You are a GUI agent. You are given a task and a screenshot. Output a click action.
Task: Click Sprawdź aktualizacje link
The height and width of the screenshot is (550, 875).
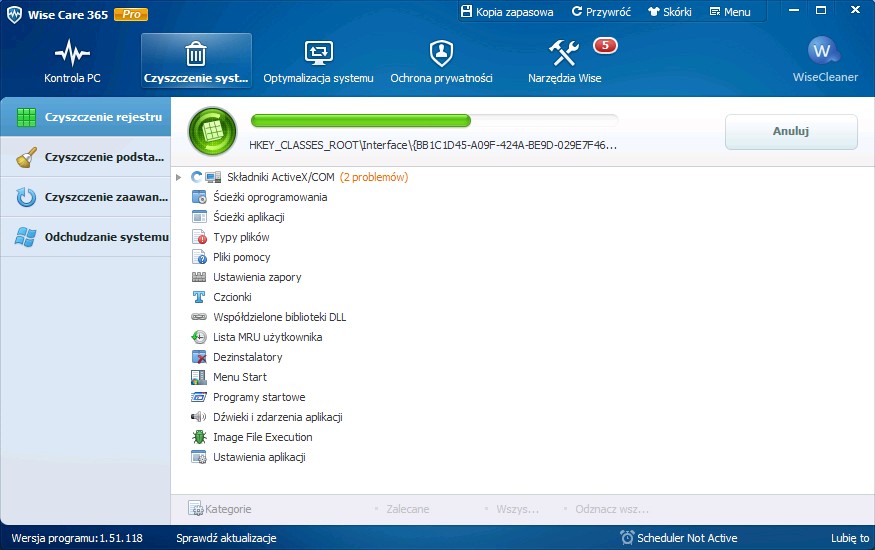tap(226, 538)
